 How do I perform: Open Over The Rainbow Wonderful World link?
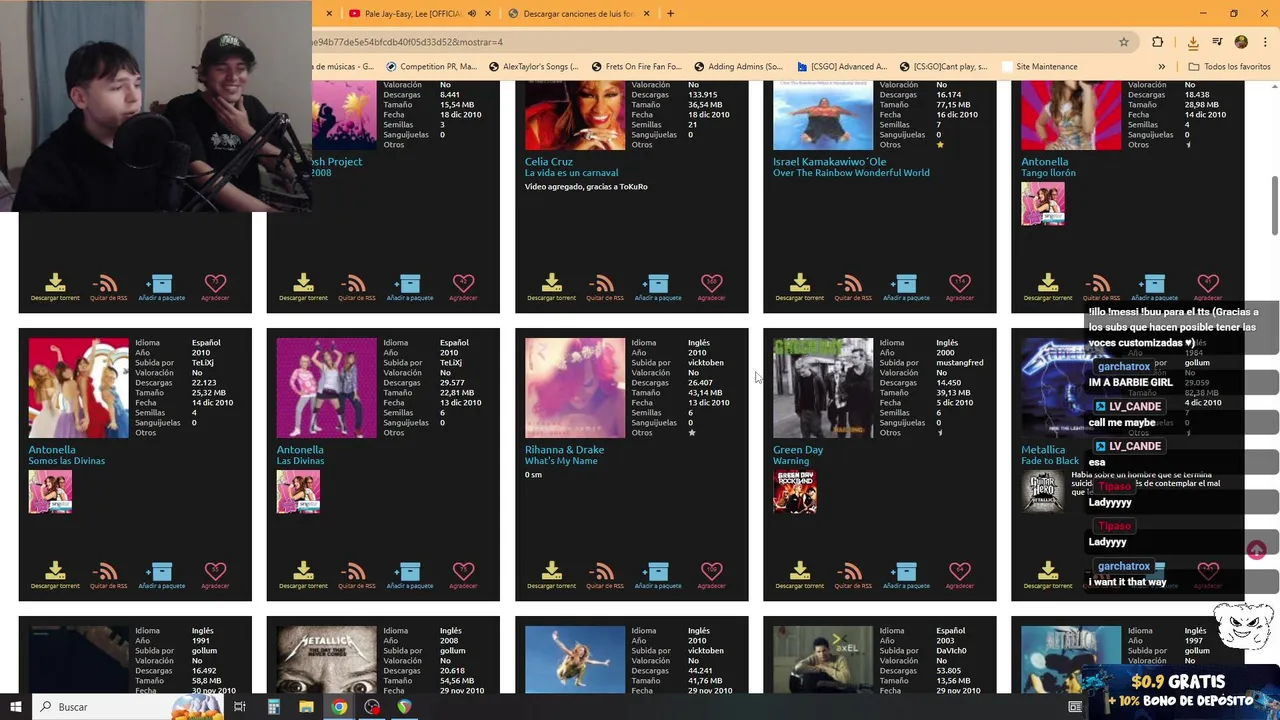[851, 173]
